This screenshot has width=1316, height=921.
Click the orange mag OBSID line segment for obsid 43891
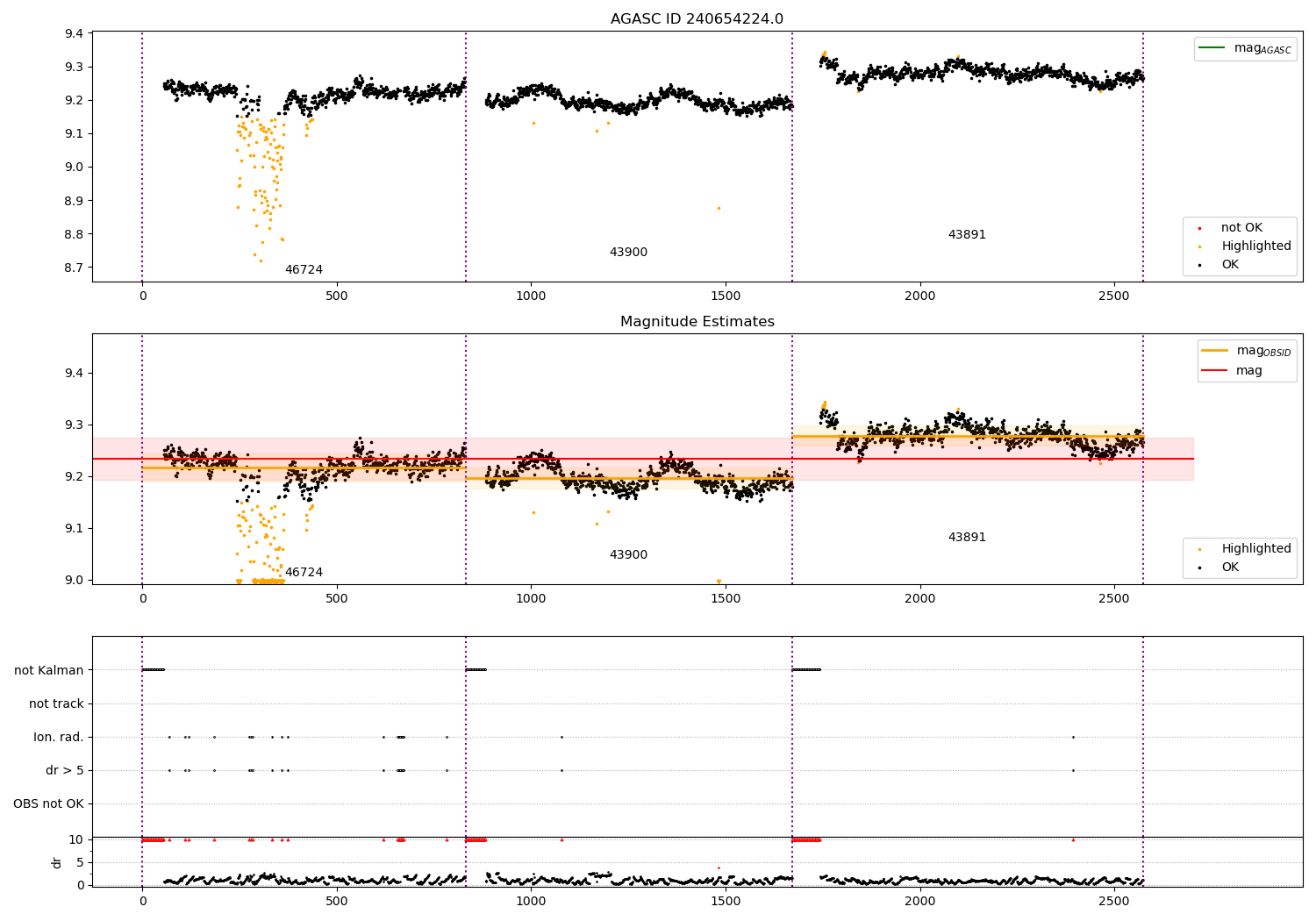pyautogui.click(x=968, y=436)
